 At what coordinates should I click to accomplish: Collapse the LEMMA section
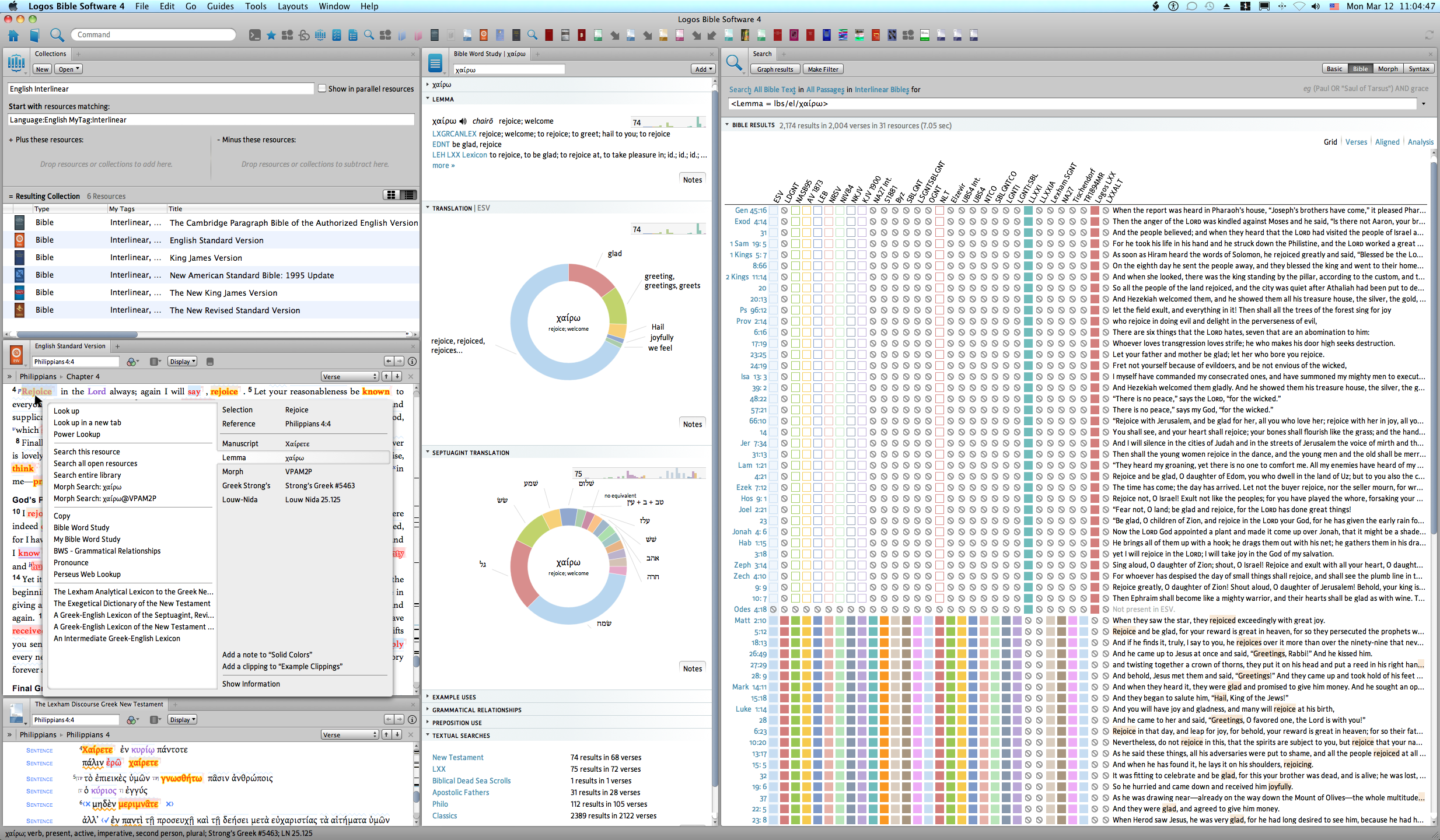tap(428, 99)
